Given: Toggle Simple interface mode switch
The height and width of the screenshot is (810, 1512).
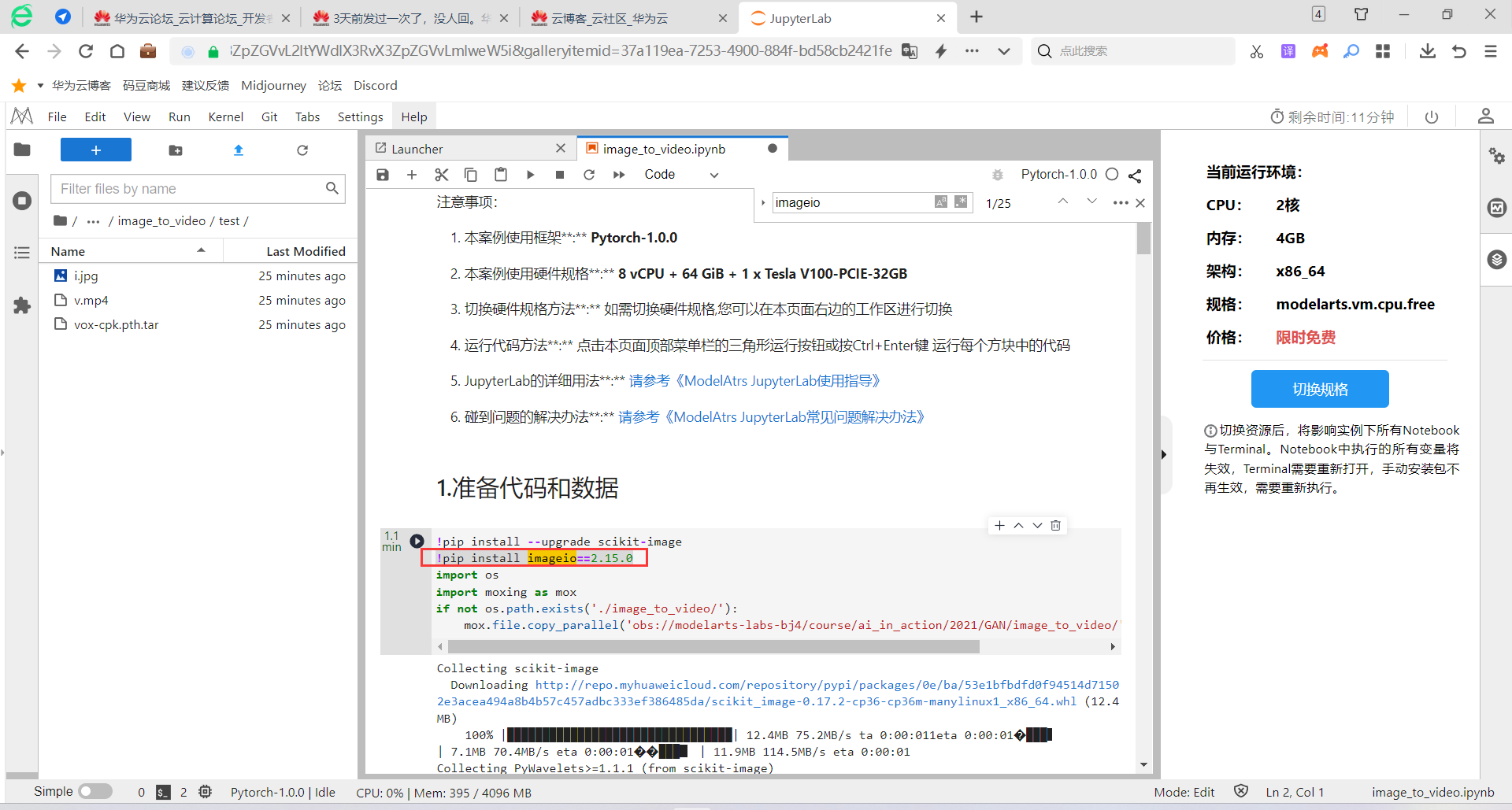Looking at the screenshot, I should (x=95, y=791).
